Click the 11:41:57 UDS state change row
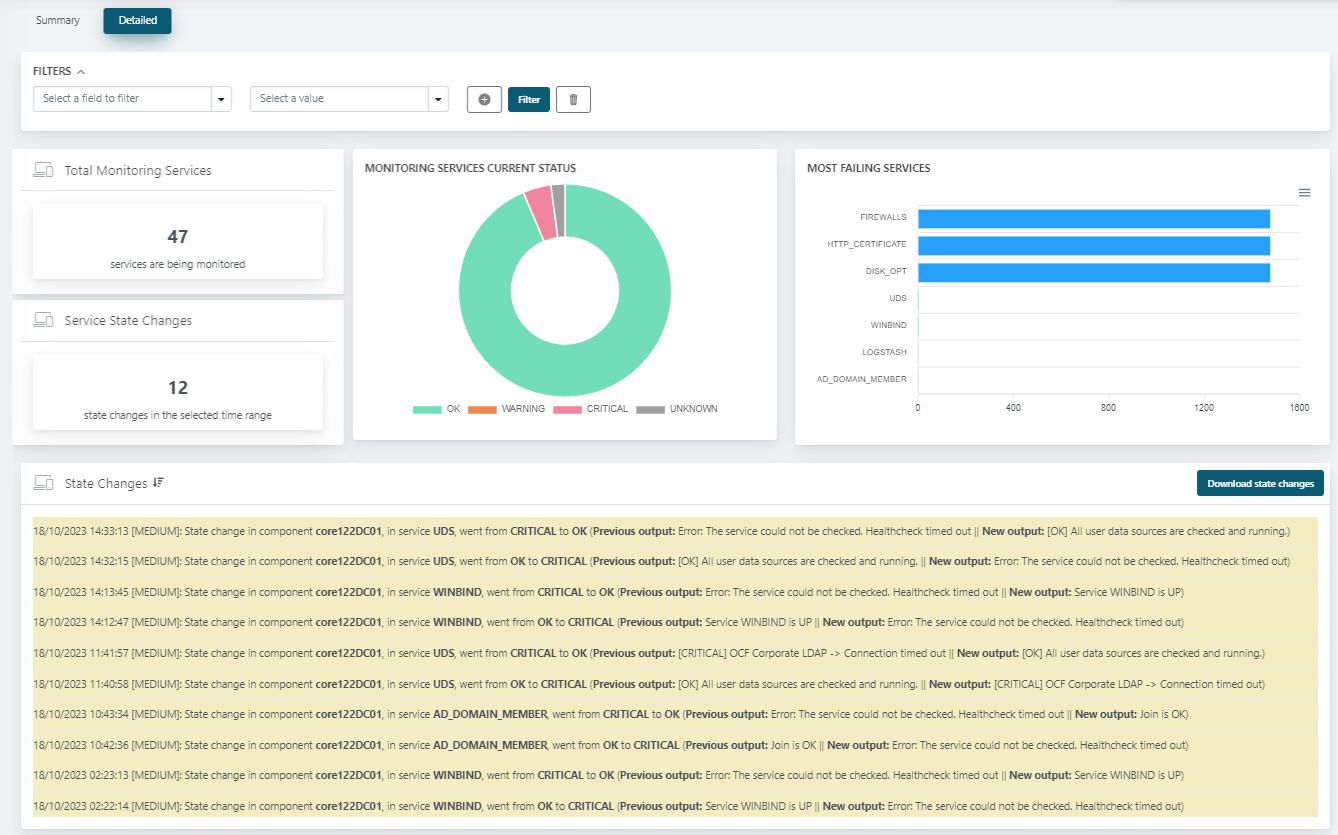 coord(675,653)
